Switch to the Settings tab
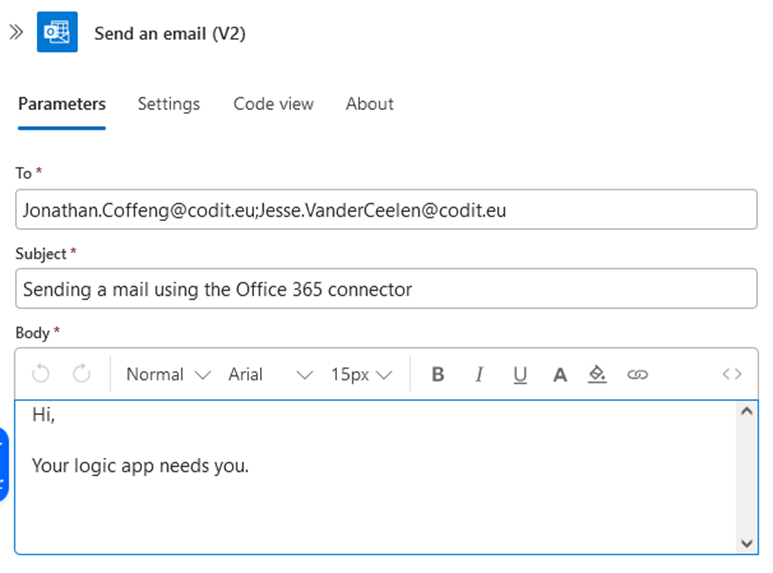The image size is (773, 573). click(x=168, y=104)
